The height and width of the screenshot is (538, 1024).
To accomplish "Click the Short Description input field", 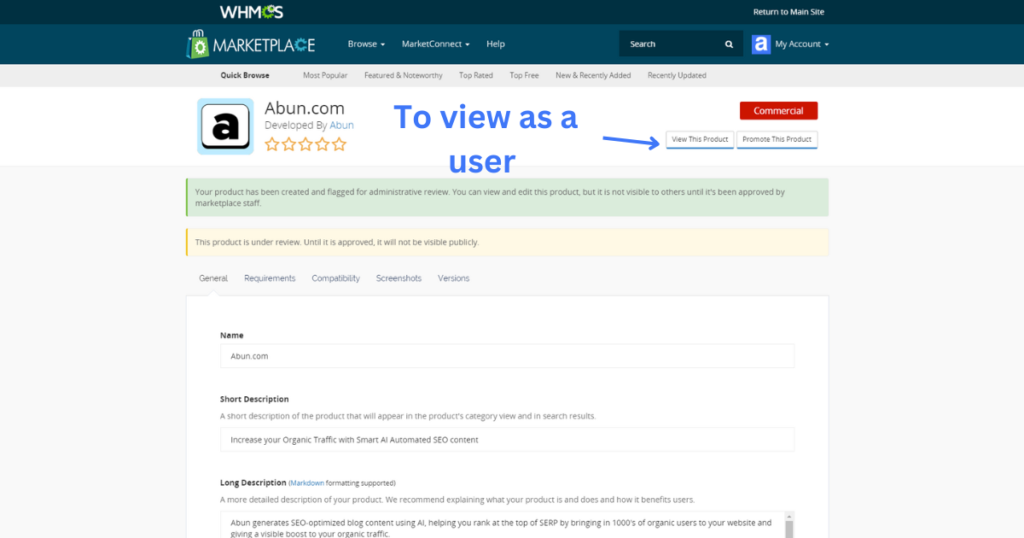I will click(x=507, y=439).
